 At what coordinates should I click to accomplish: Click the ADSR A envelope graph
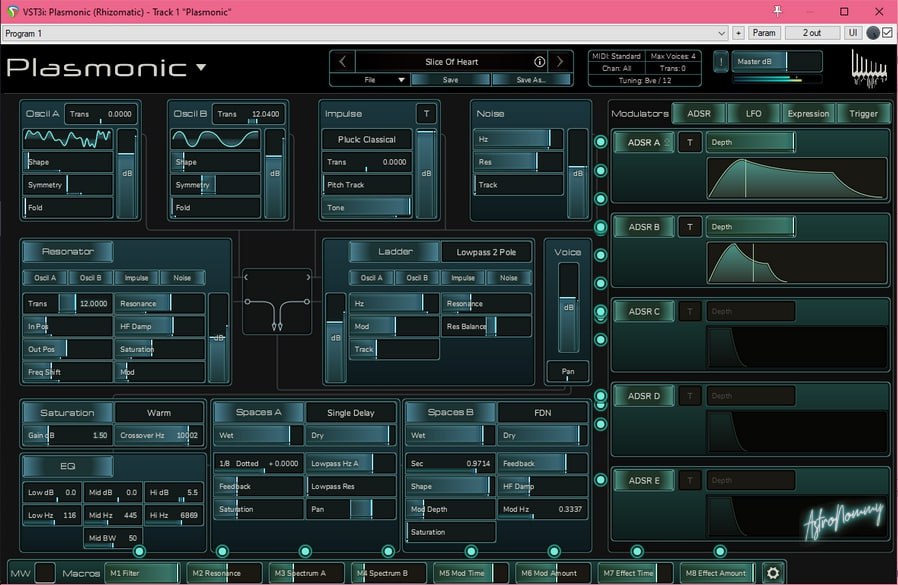point(797,178)
